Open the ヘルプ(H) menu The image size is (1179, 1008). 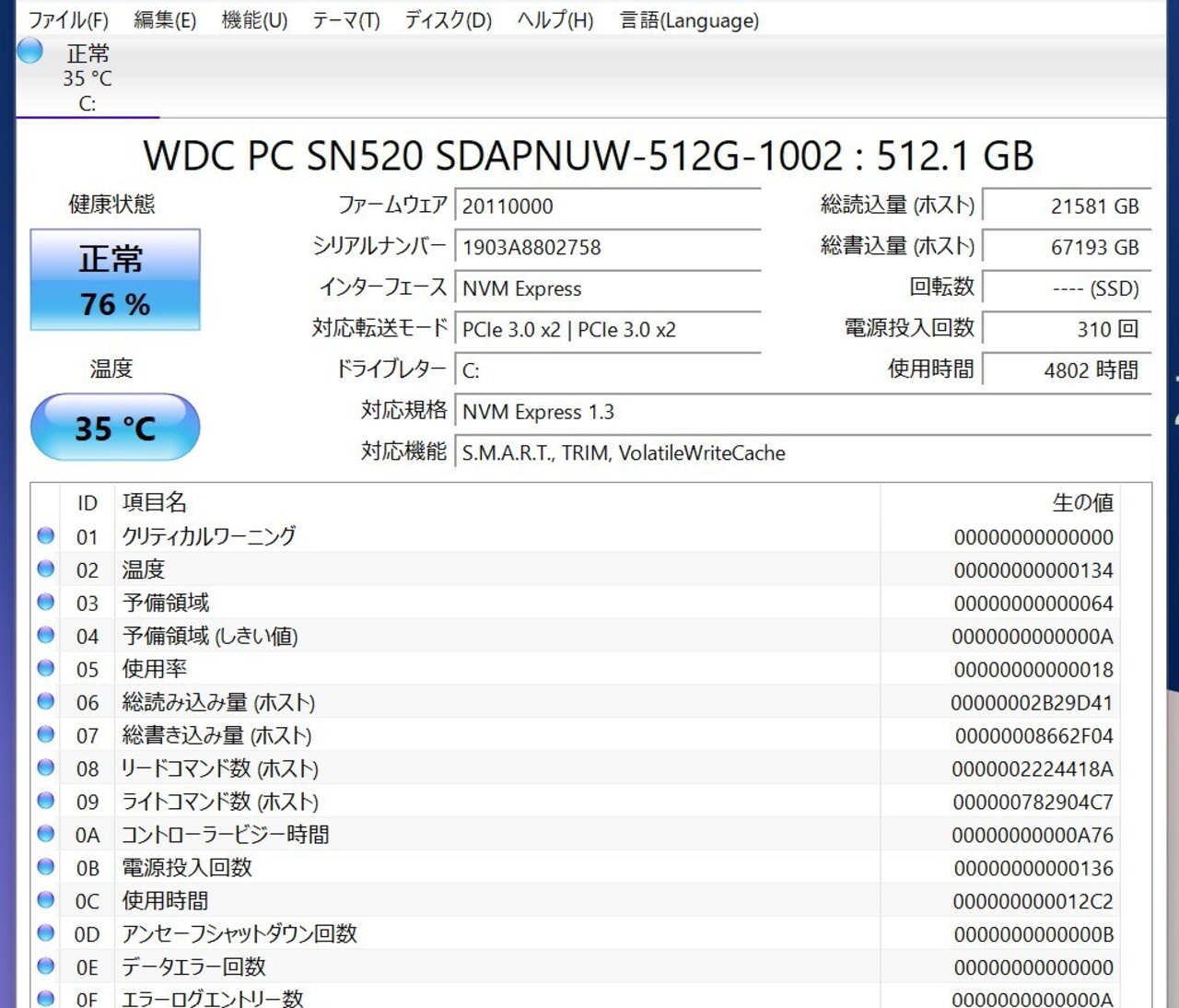pos(554,20)
